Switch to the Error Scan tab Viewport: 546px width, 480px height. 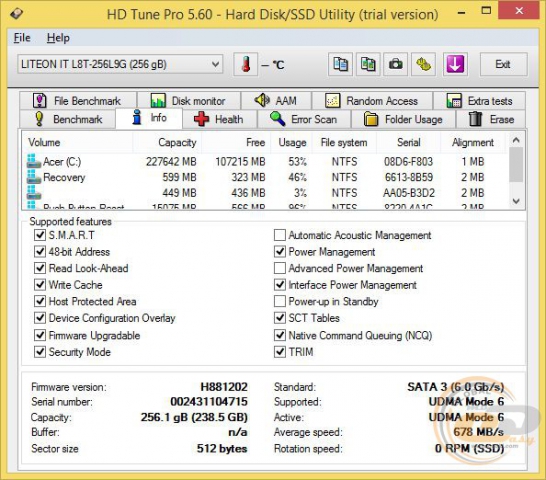pyautogui.click(x=304, y=119)
